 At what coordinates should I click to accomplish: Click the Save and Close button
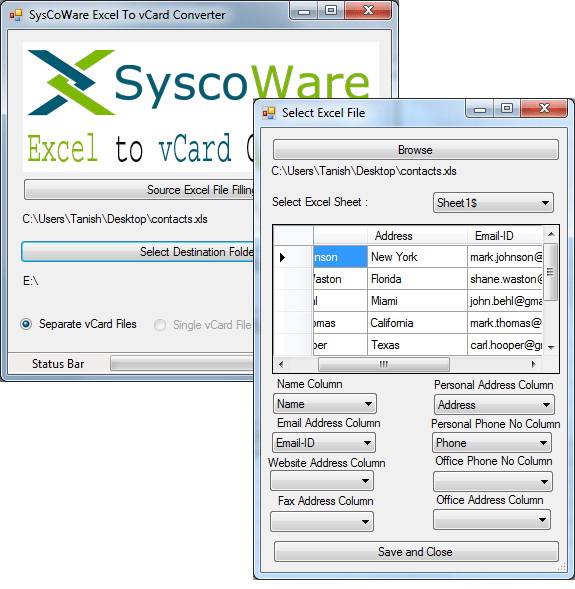point(416,552)
